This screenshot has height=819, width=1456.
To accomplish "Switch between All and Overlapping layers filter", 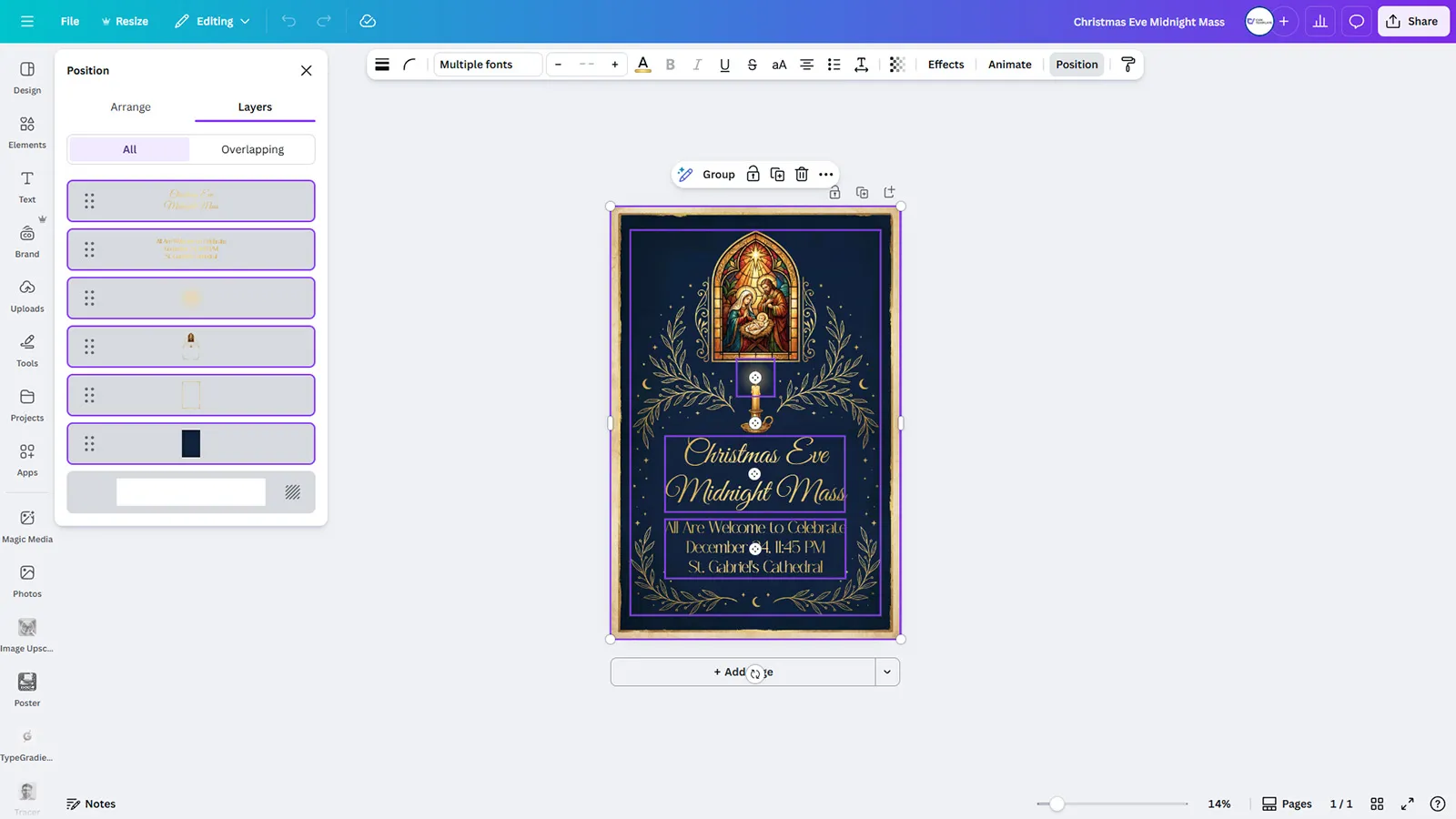I will [x=252, y=148].
